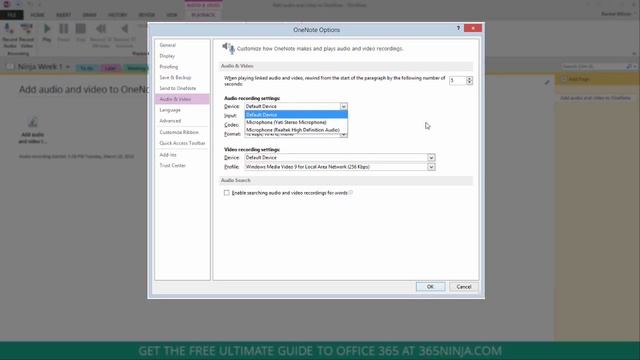Screen dimensions: 640x360
Task: Collapse the audio Device dropdown arrow
Action: (x=344, y=107)
